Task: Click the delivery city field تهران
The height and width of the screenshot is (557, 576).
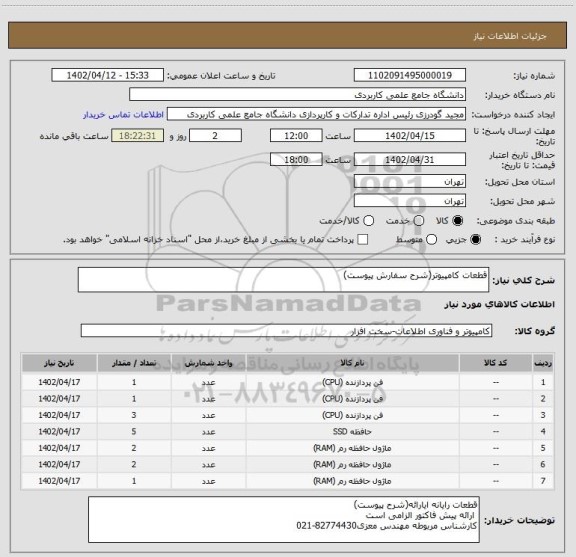Action: point(410,201)
